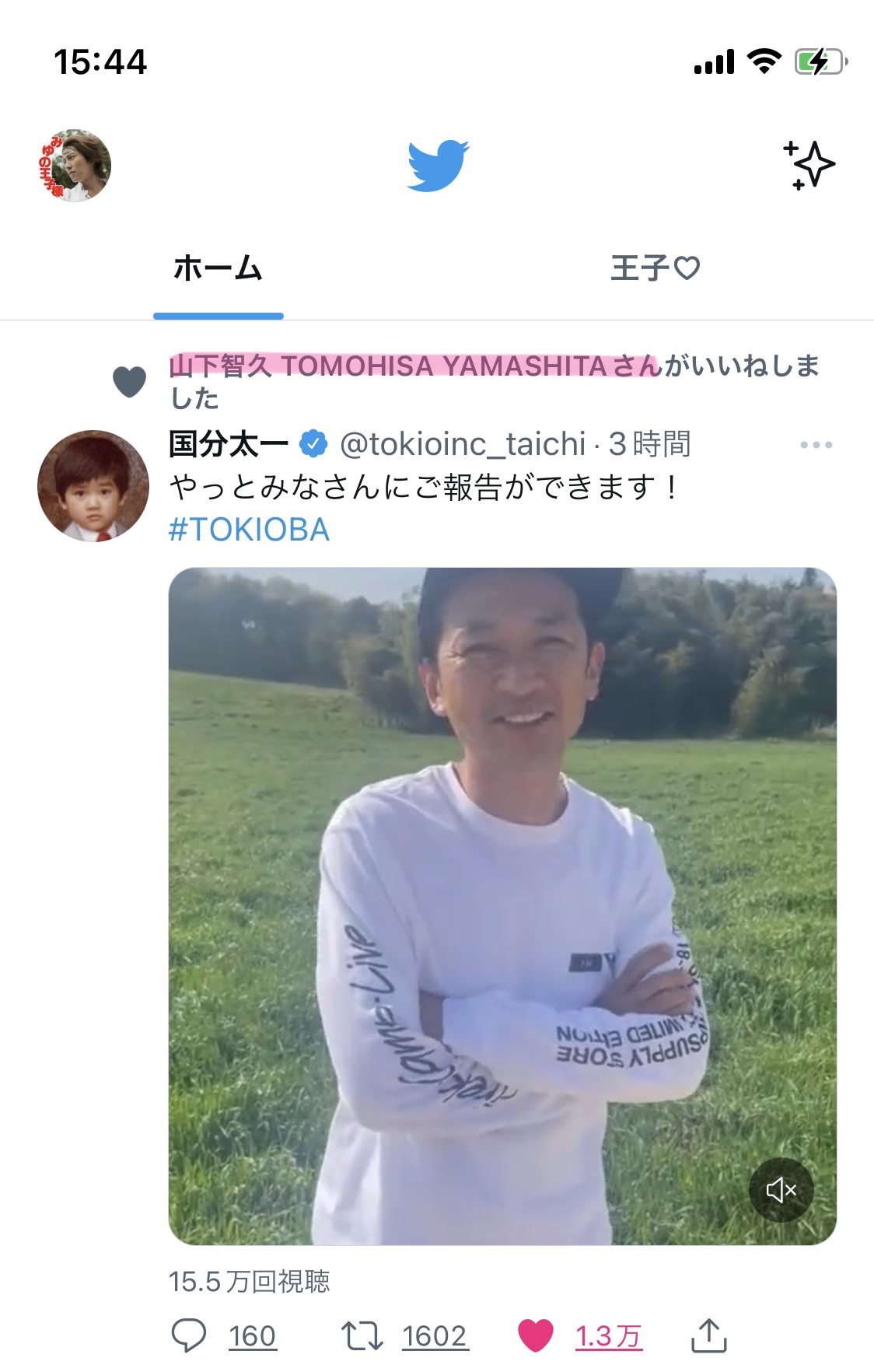
Task: Toggle the pink like heart
Action: pyautogui.click(x=535, y=1335)
